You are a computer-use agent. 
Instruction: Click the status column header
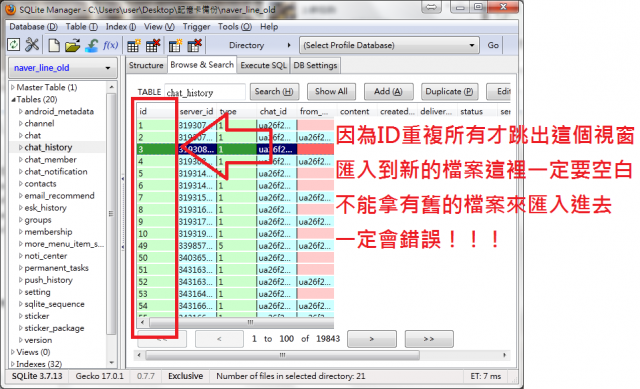[x=477, y=111]
